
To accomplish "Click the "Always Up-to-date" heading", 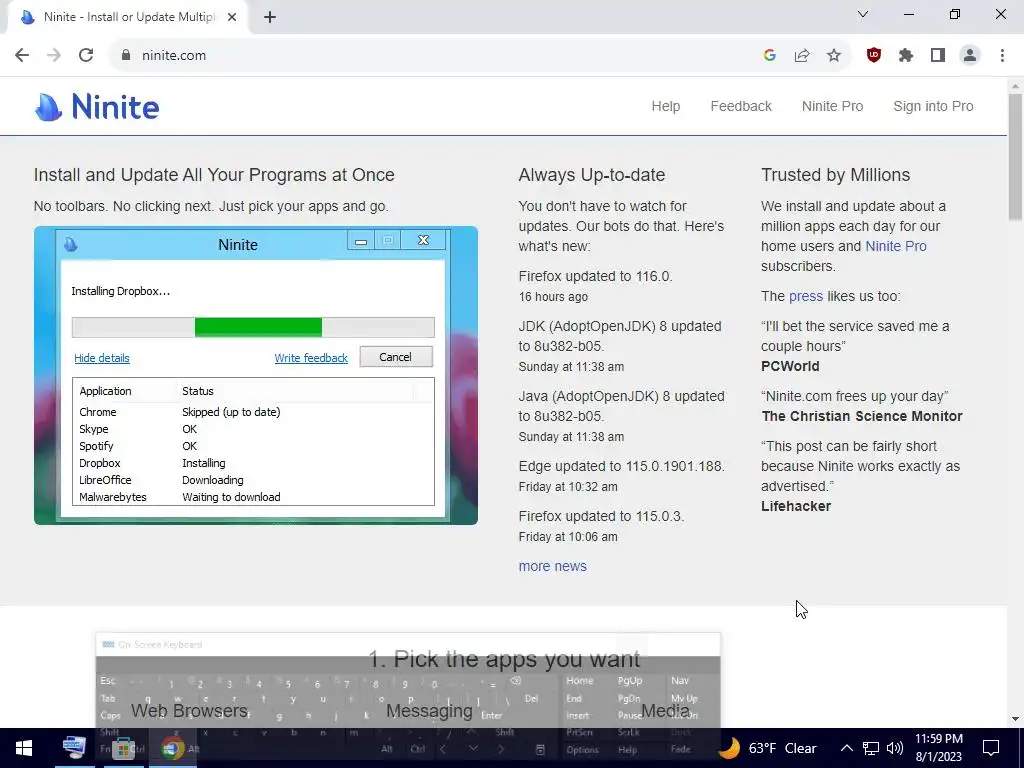I will [x=592, y=175].
